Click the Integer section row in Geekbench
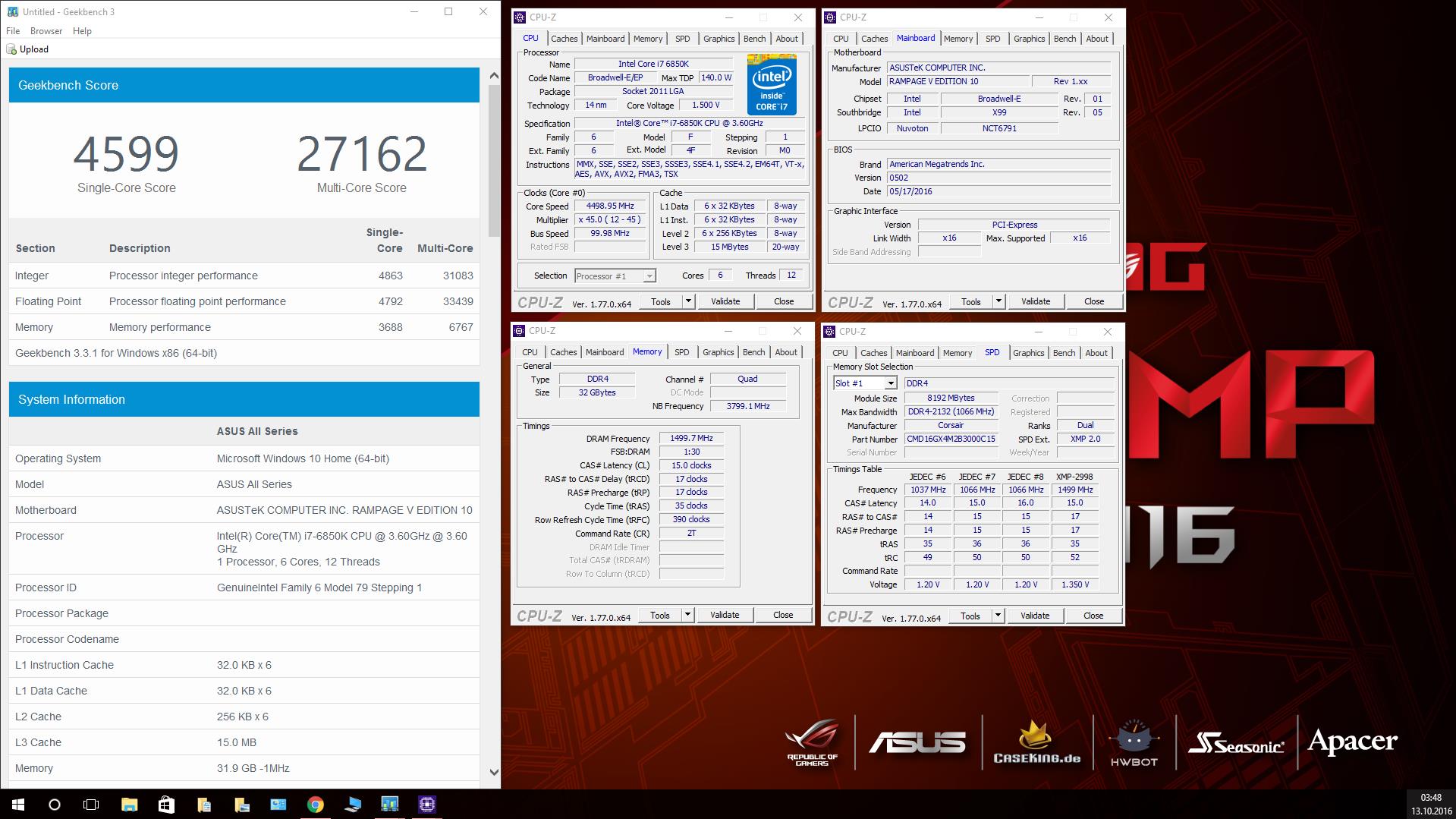Screen dimensions: 1456x819 (x=244, y=276)
